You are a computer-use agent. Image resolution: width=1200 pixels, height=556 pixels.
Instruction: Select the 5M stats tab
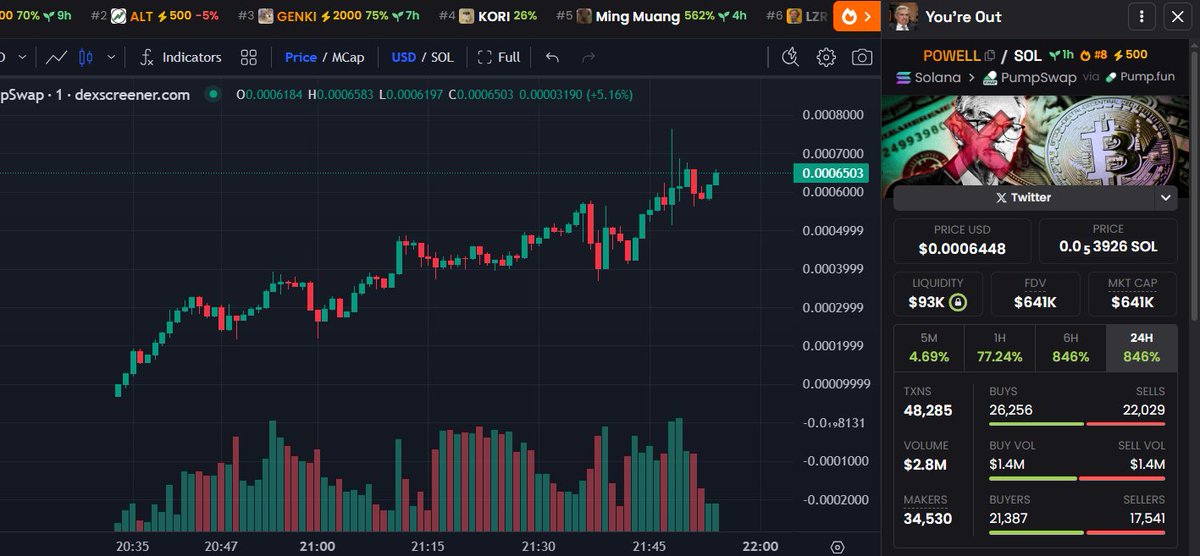(928, 348)
